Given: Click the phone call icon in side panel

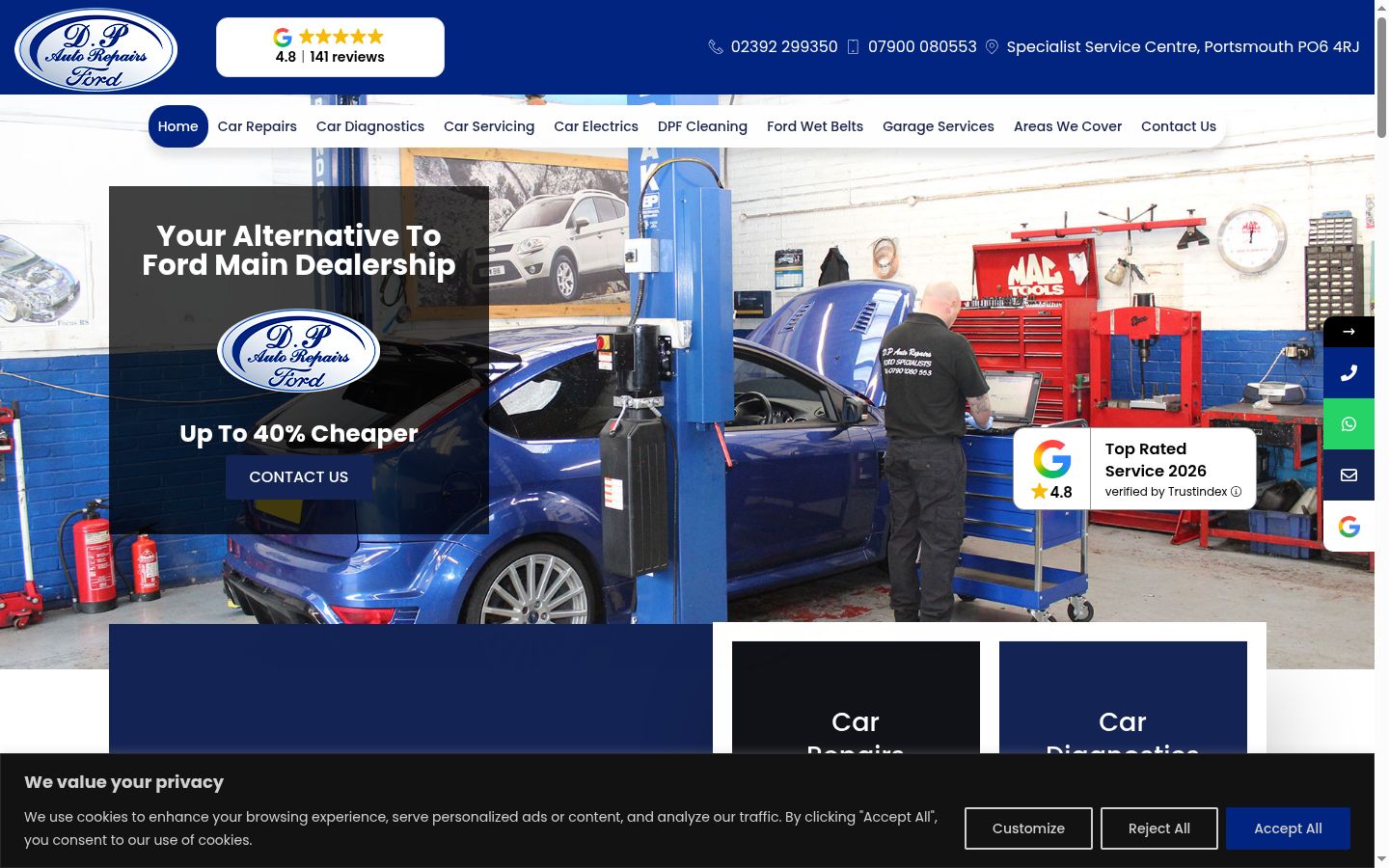Looking at the screenshot, I should point(1348,373).
